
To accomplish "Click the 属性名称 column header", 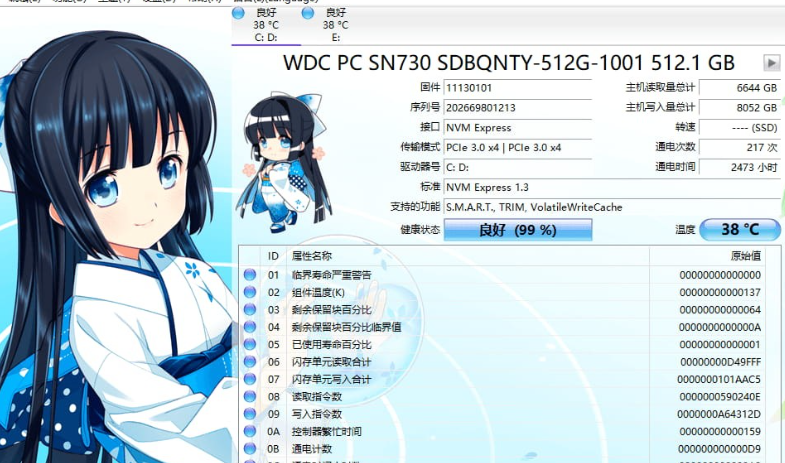I will (468, 256).
